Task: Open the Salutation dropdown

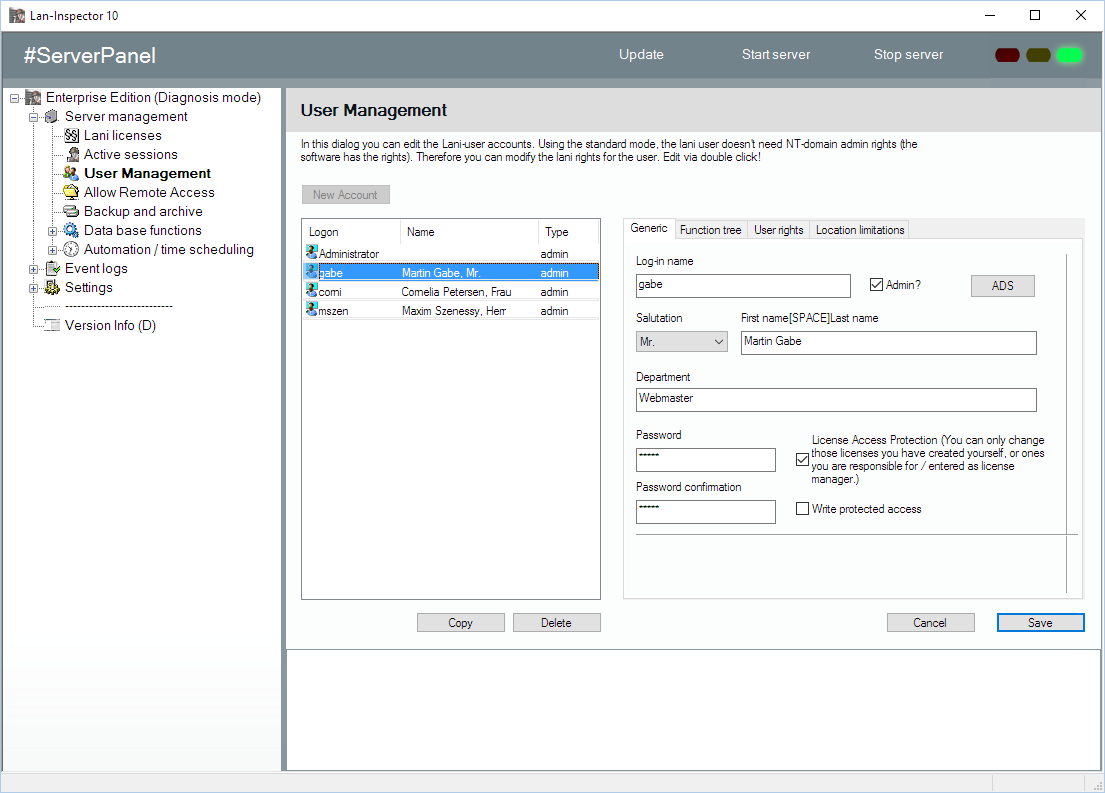Action: coord(682,342)
